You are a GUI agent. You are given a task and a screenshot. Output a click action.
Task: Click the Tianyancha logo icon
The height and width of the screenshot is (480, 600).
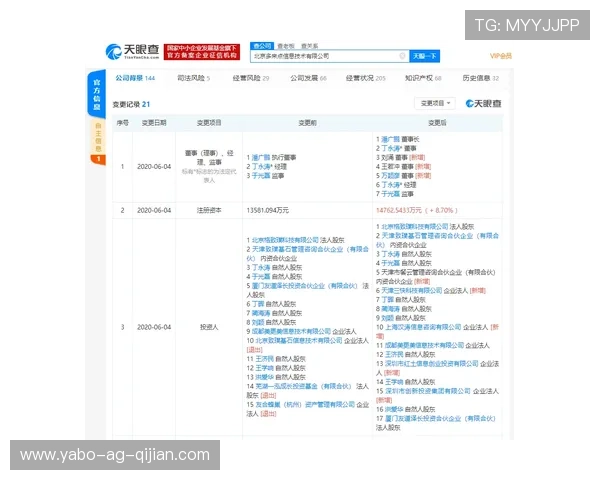(113, 52)
